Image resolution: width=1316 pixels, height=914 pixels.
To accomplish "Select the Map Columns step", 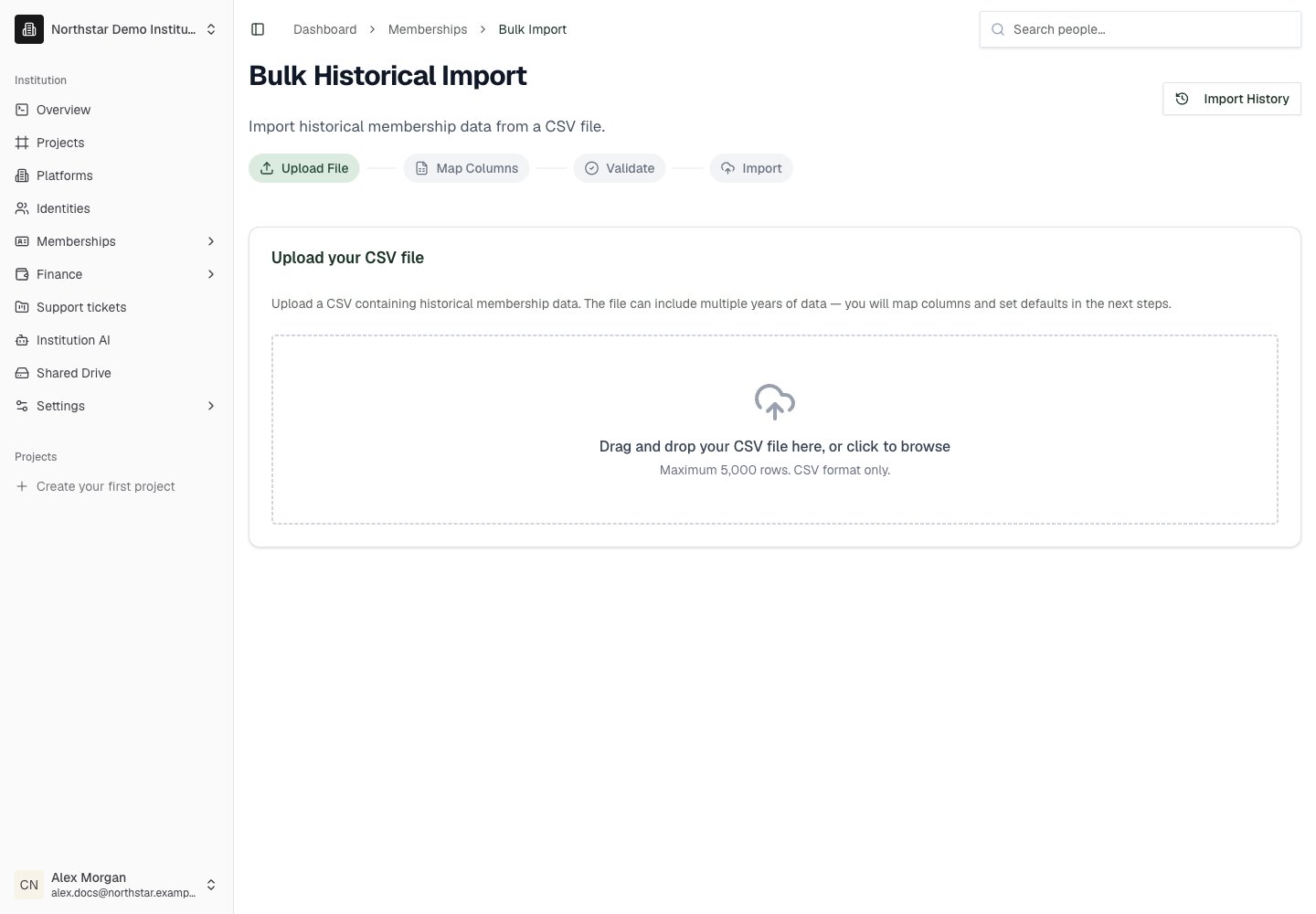I will (466, 168).
